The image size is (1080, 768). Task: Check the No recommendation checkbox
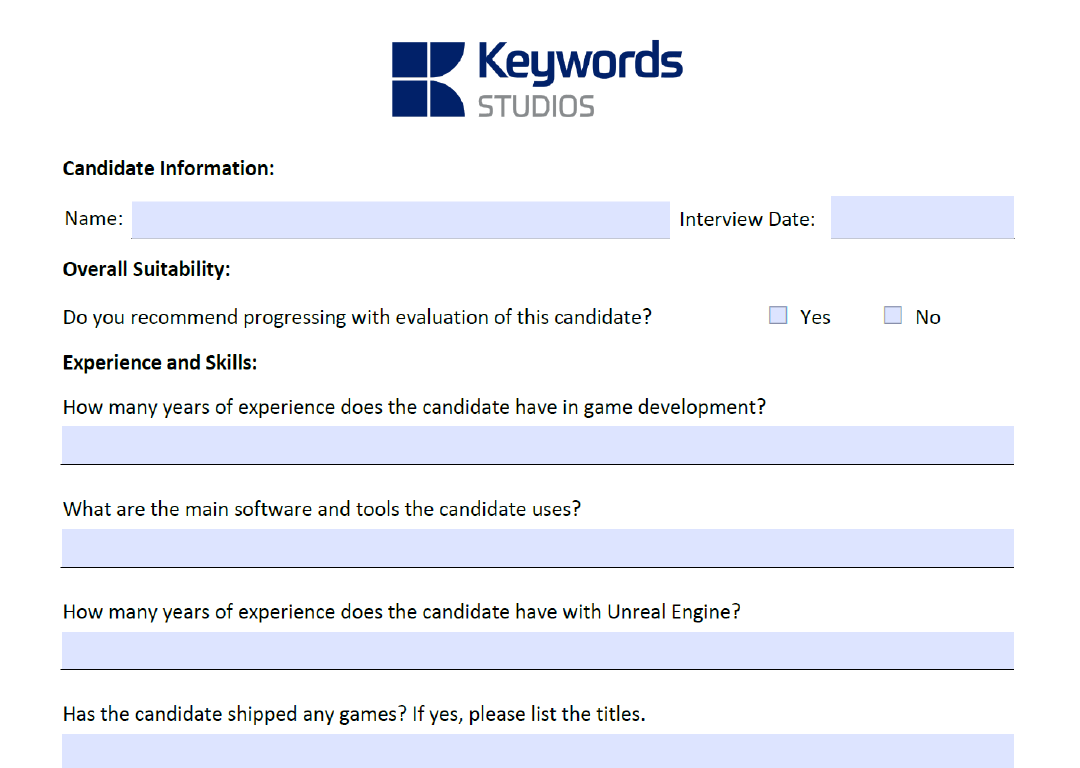pos(893,316)
